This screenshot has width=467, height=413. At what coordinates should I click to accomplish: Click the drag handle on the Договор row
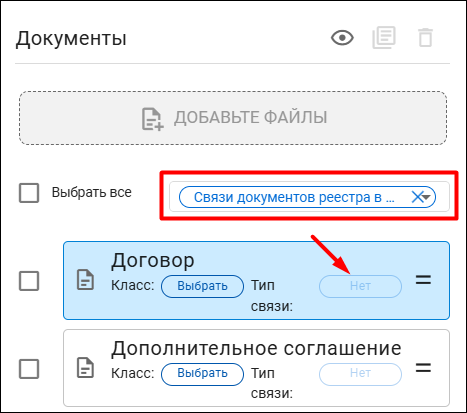[423, 280]
